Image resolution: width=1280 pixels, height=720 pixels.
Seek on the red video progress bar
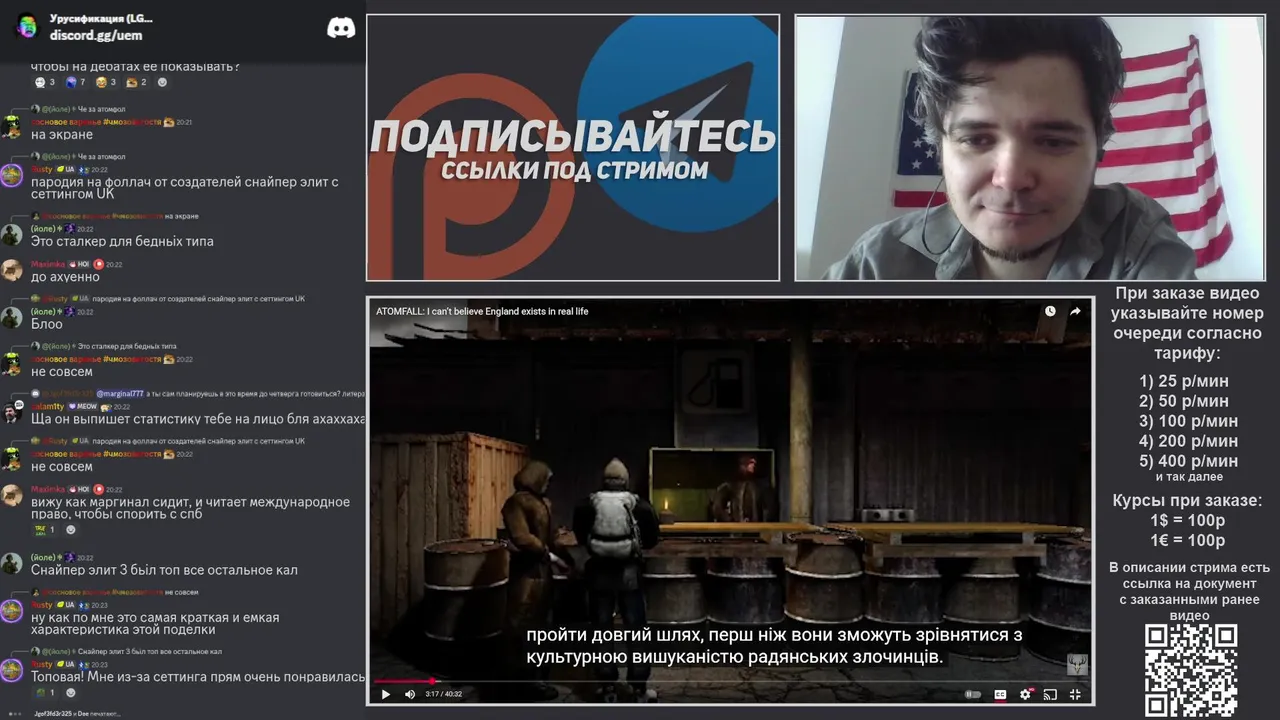pos(730,681)
